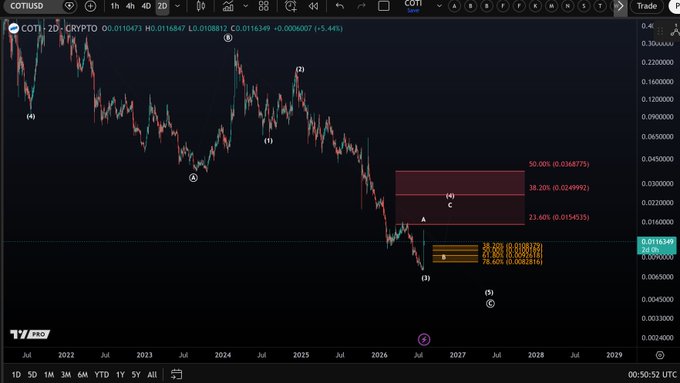Switch to the 4D interval
Viewport: 680px width, 383px height.
click(x=146, y=6)
